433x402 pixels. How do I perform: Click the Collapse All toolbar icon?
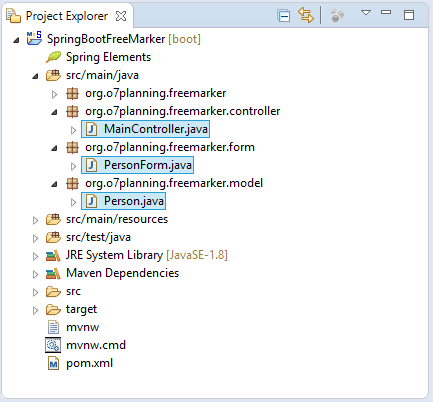[x=283, y=16]
